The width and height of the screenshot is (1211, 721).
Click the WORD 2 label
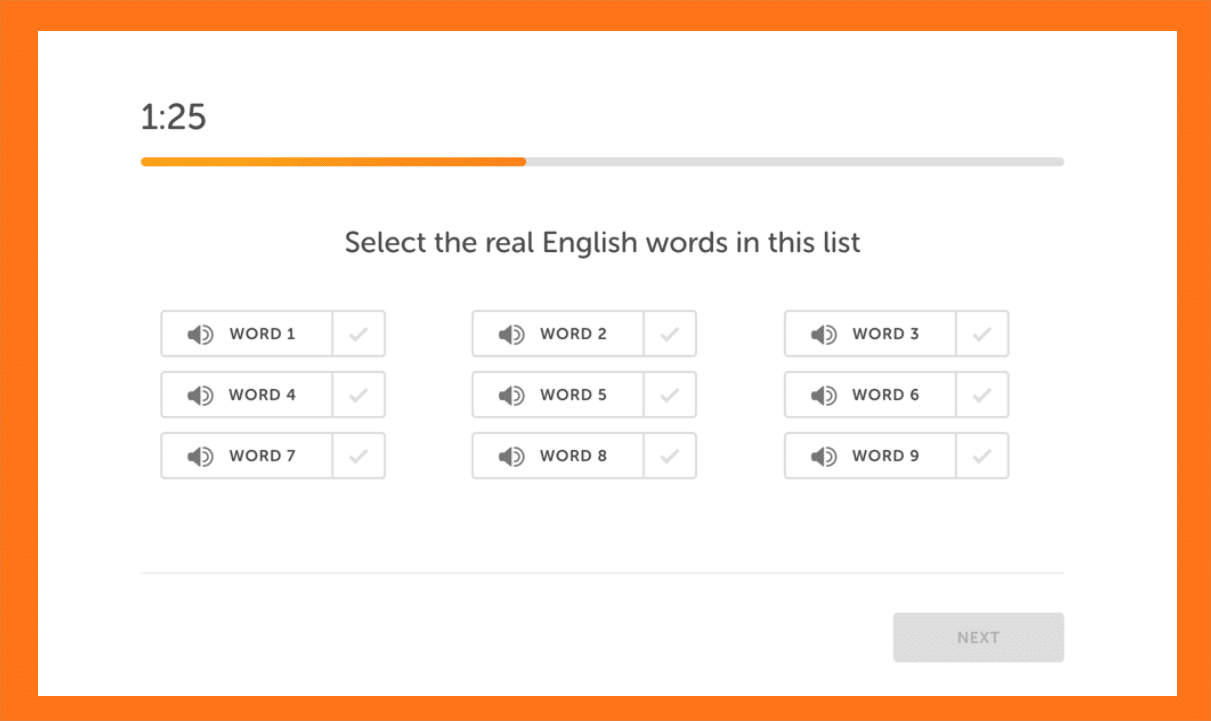pyautogui.click(x=573, y=334)
